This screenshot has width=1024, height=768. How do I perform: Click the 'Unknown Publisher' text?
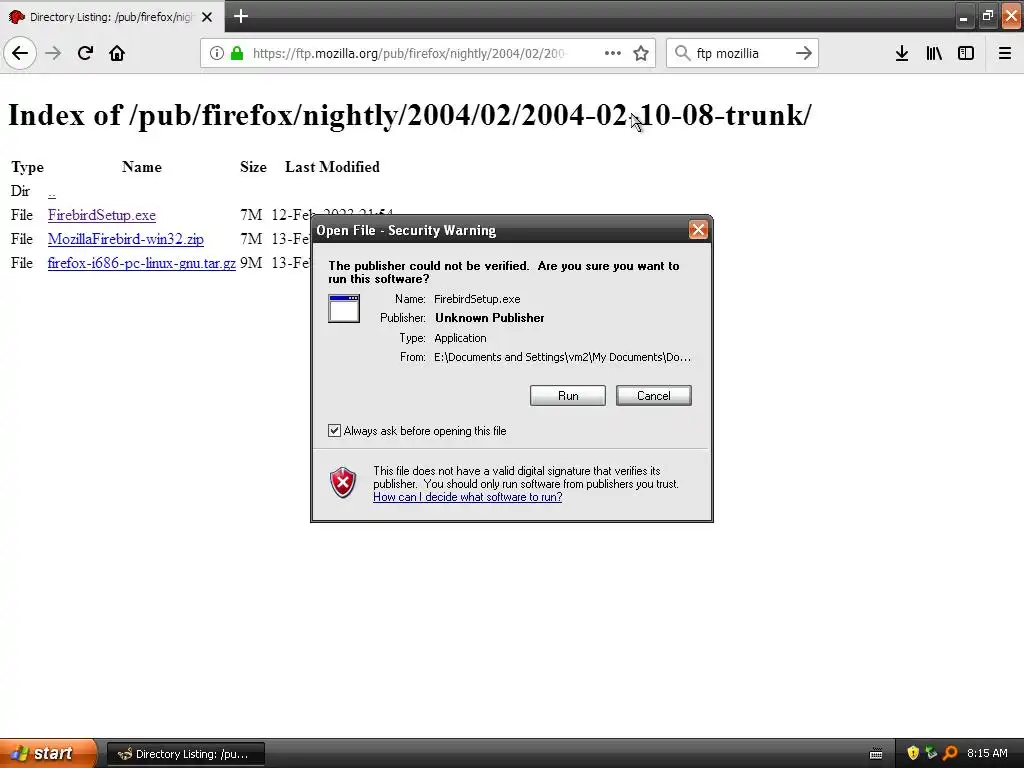[490, 318]
